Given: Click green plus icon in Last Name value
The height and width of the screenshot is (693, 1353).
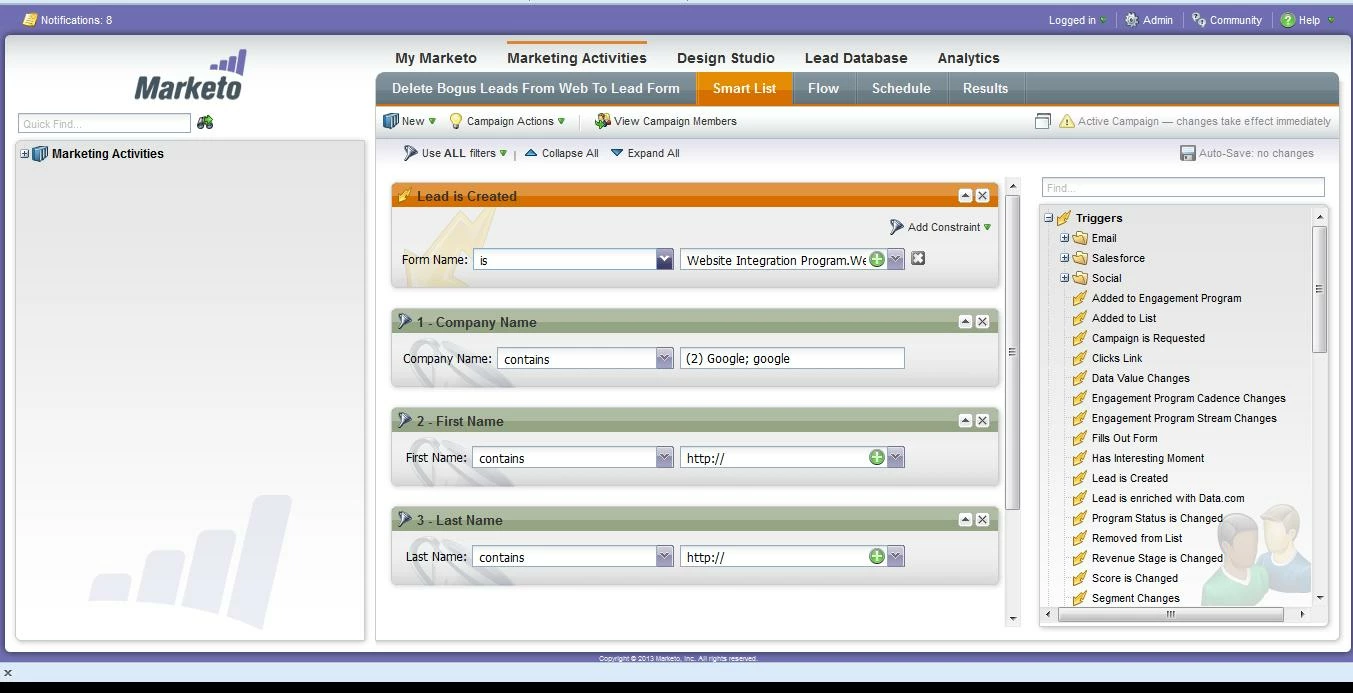Looking at the screenshot, I should coord(877,556).
